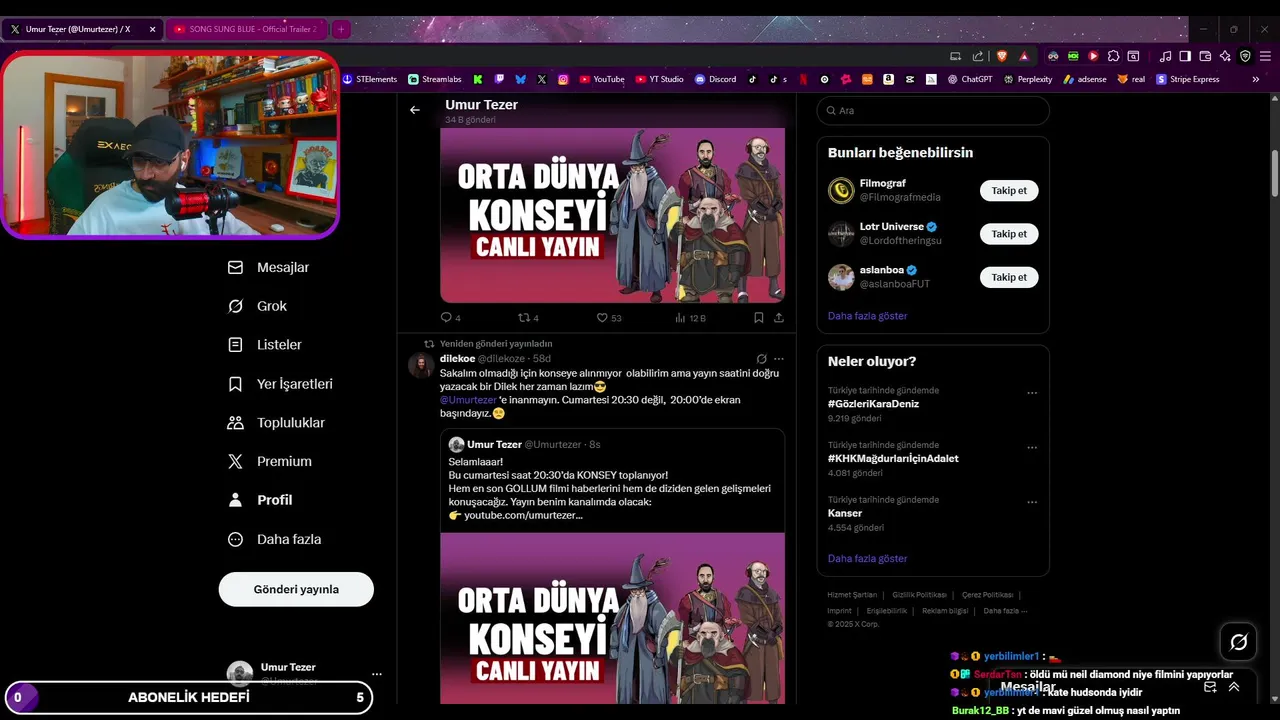Follow Lotr Universe with Takip et

click(1009, 234)
